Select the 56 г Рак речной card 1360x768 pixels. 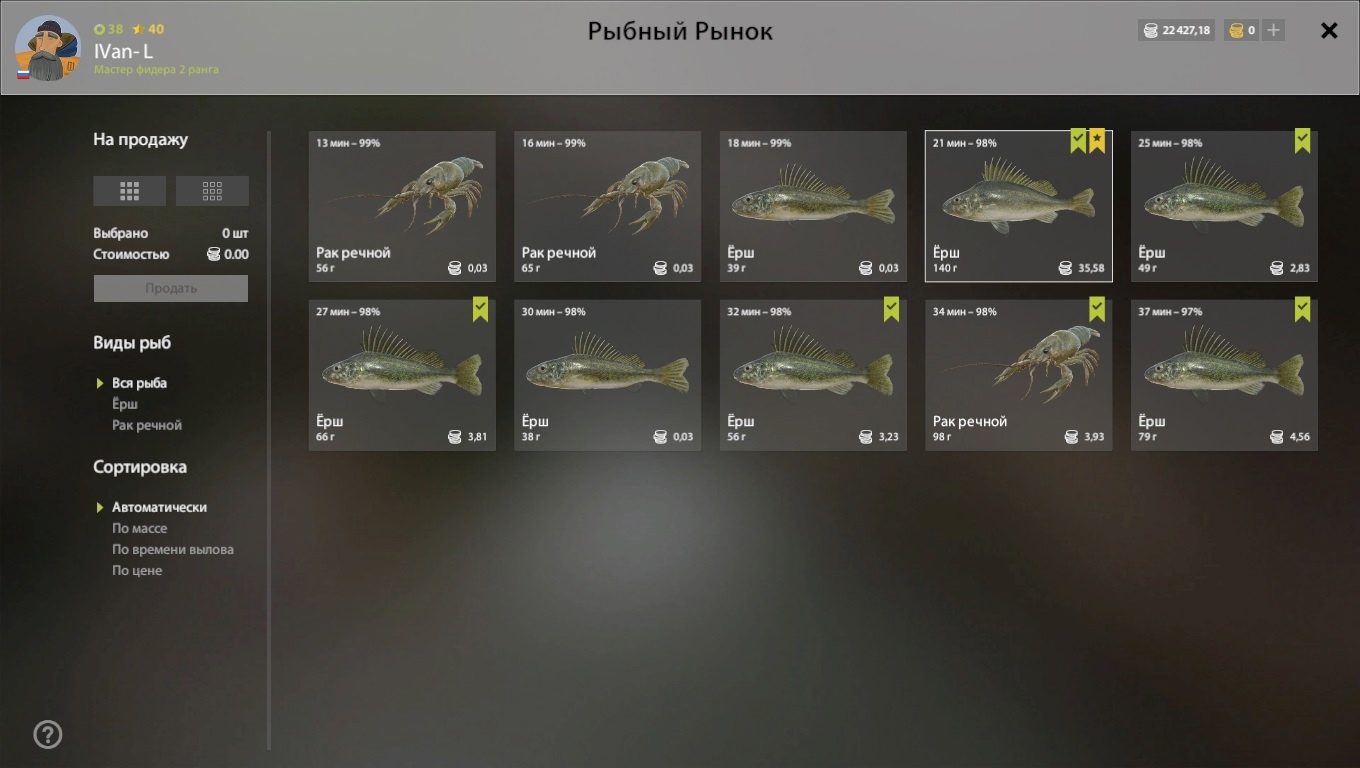tap(402, 206)
